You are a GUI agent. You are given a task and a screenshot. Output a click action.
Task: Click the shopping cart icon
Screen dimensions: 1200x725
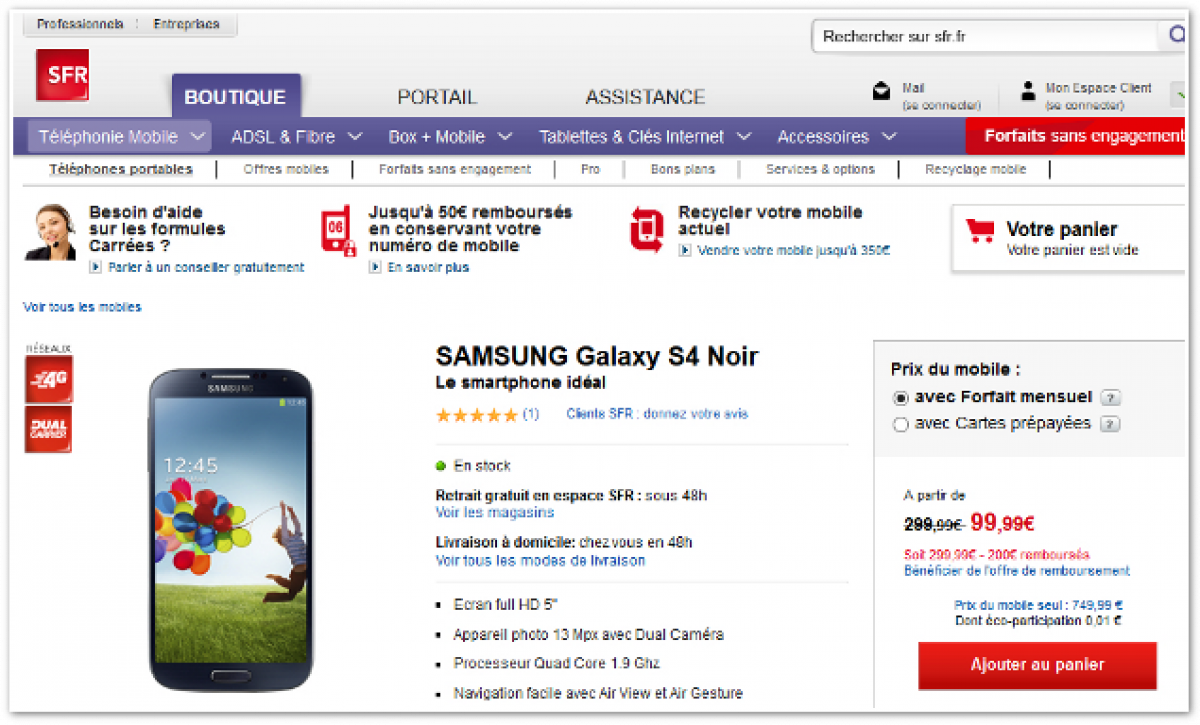coord(980,231)
